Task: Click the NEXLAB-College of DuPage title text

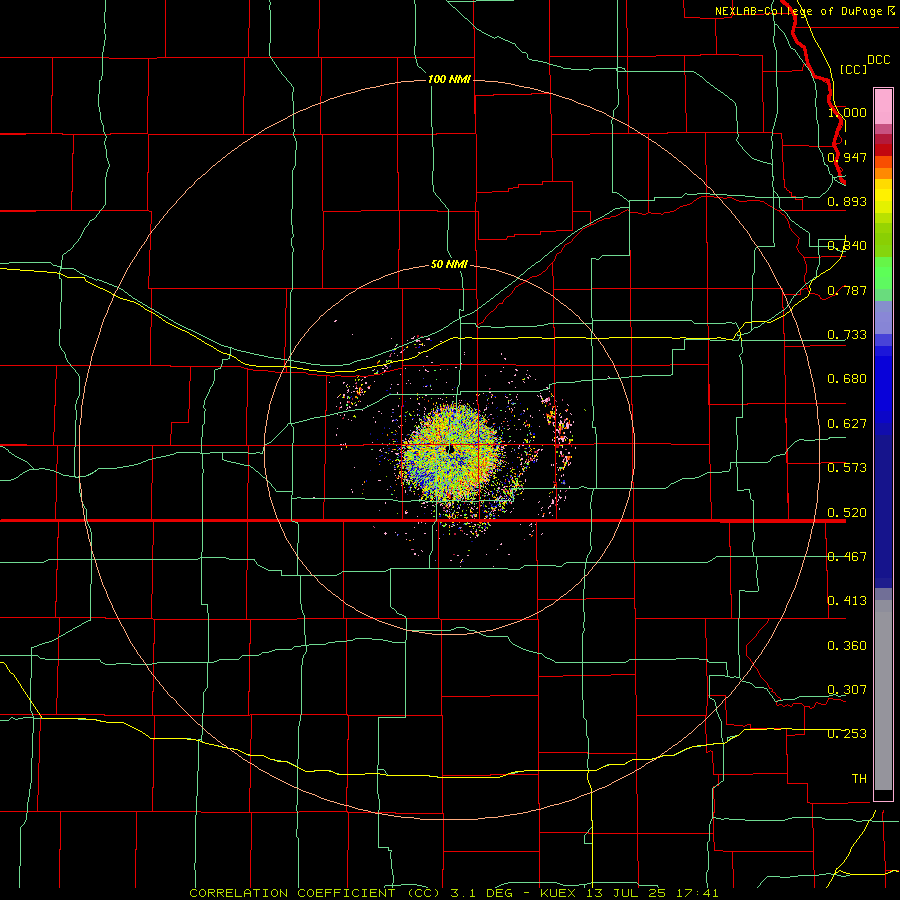Action: [804, 11]
